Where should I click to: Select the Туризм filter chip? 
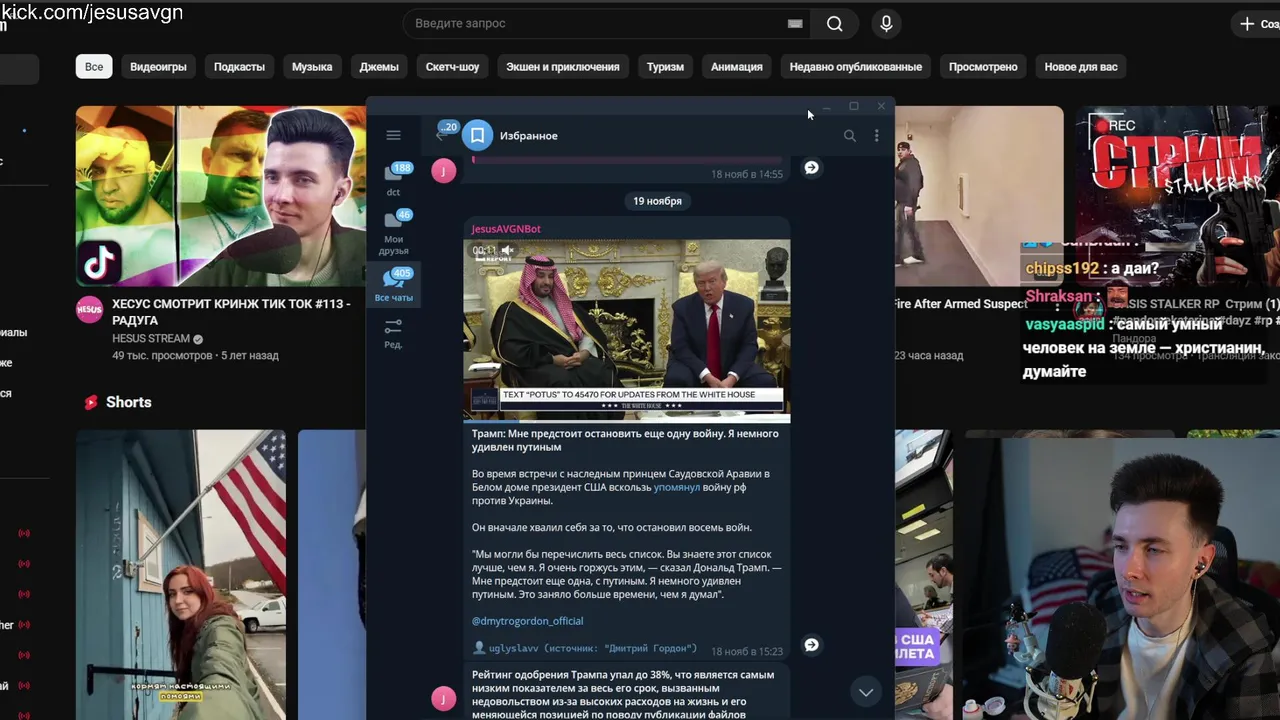(665, 67)
